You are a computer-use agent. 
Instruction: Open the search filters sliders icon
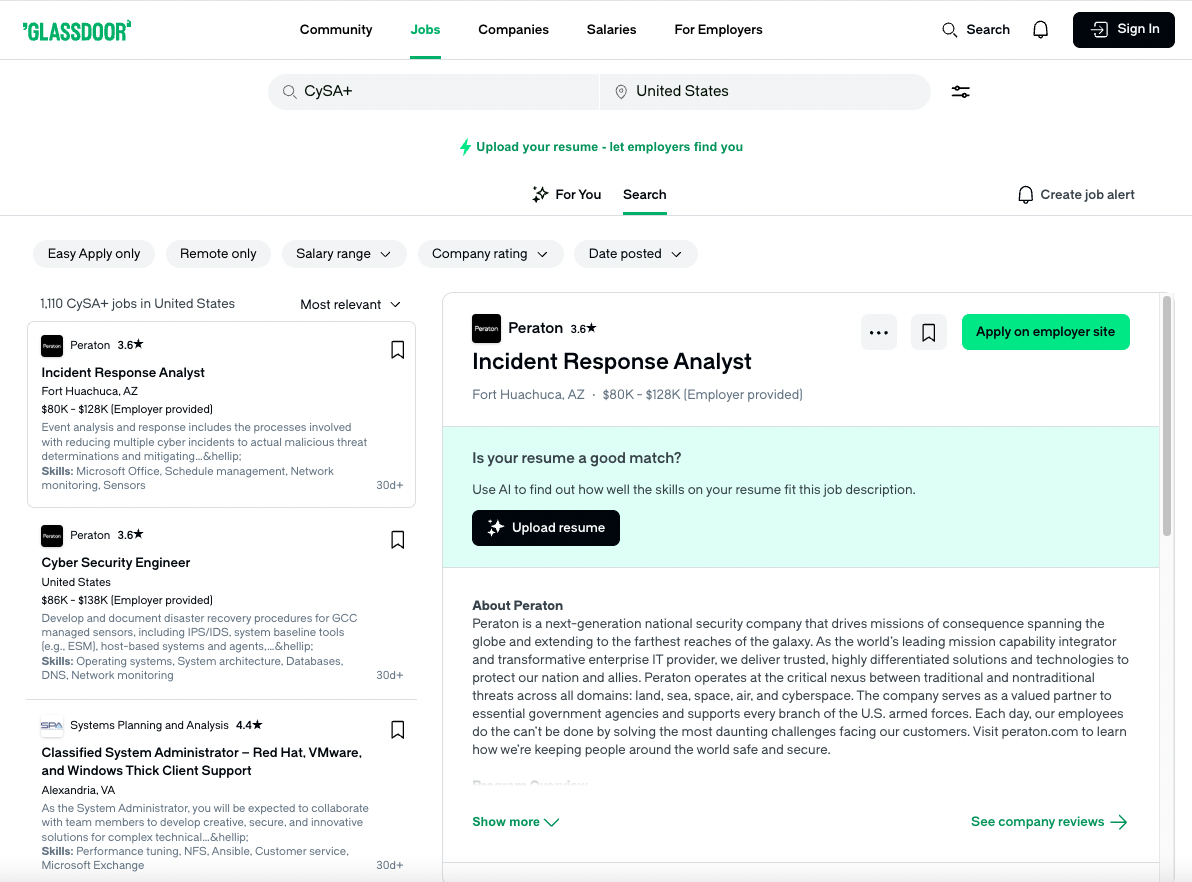point(960,92)
